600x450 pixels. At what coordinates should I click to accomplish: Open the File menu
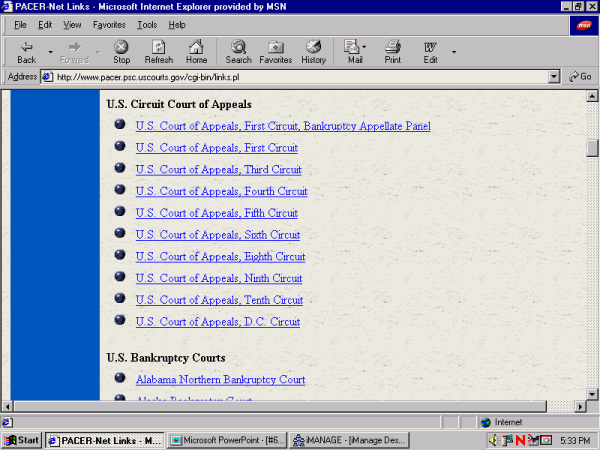tap(20, 24)
